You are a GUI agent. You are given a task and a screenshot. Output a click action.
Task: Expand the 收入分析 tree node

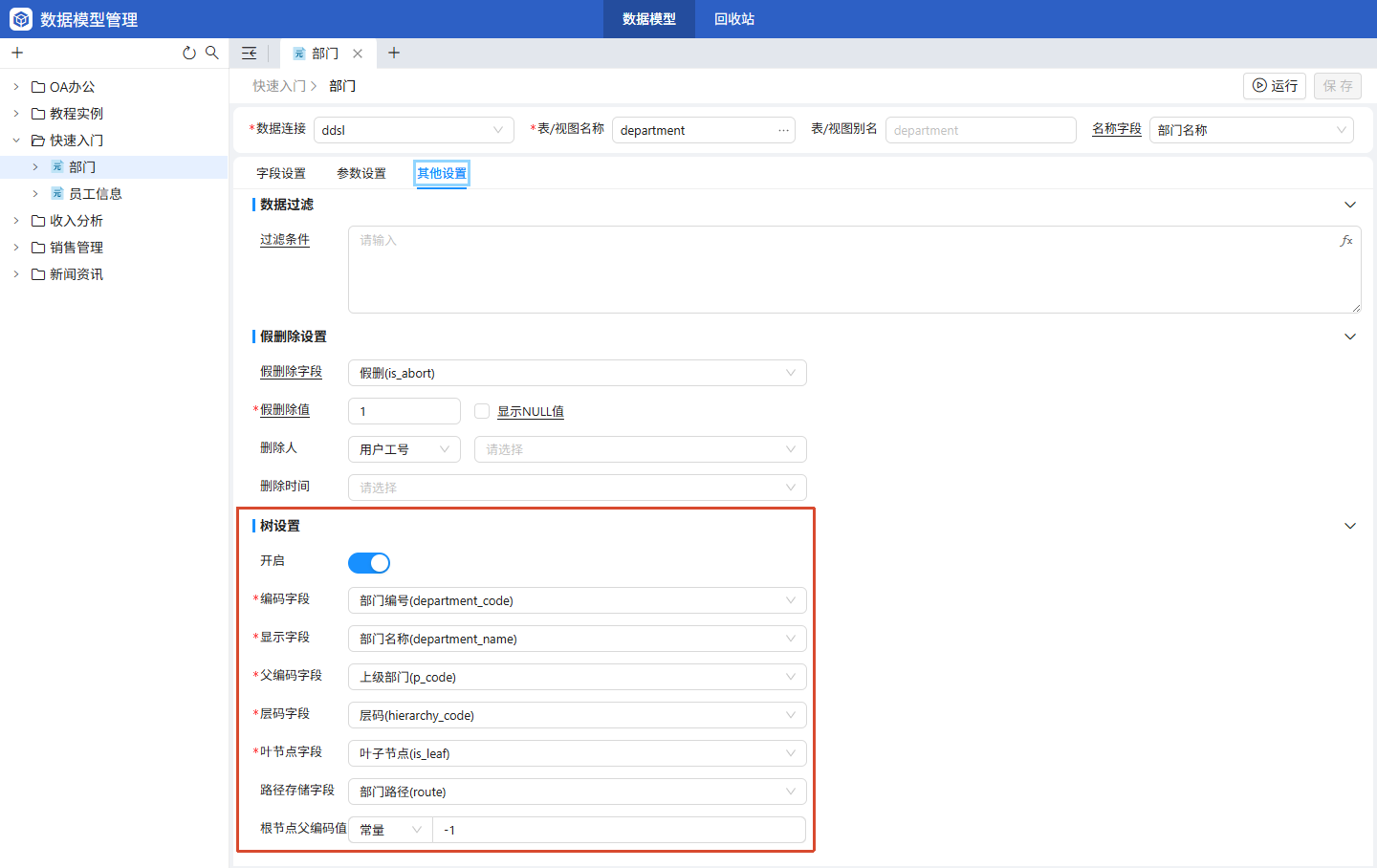16,221
